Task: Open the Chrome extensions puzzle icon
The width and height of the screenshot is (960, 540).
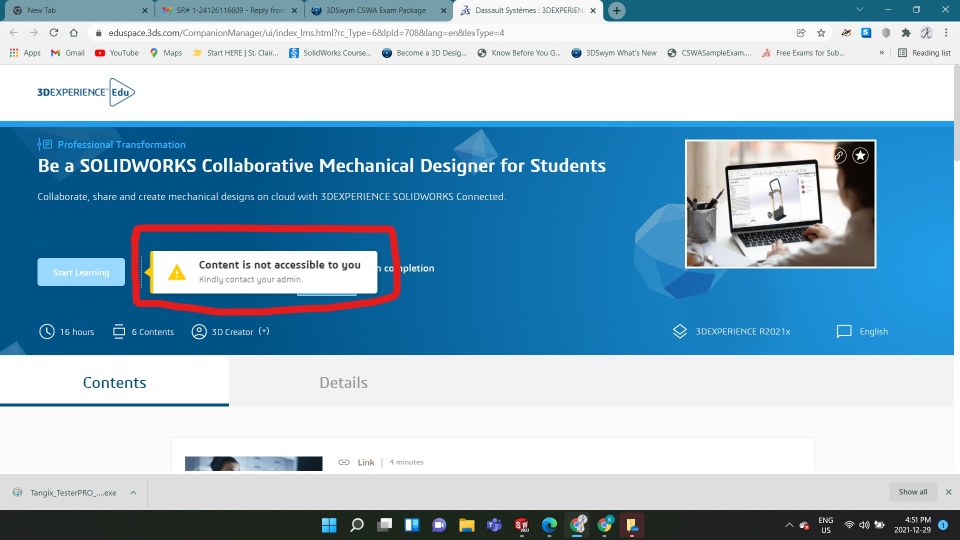Action: pos(906,32)
